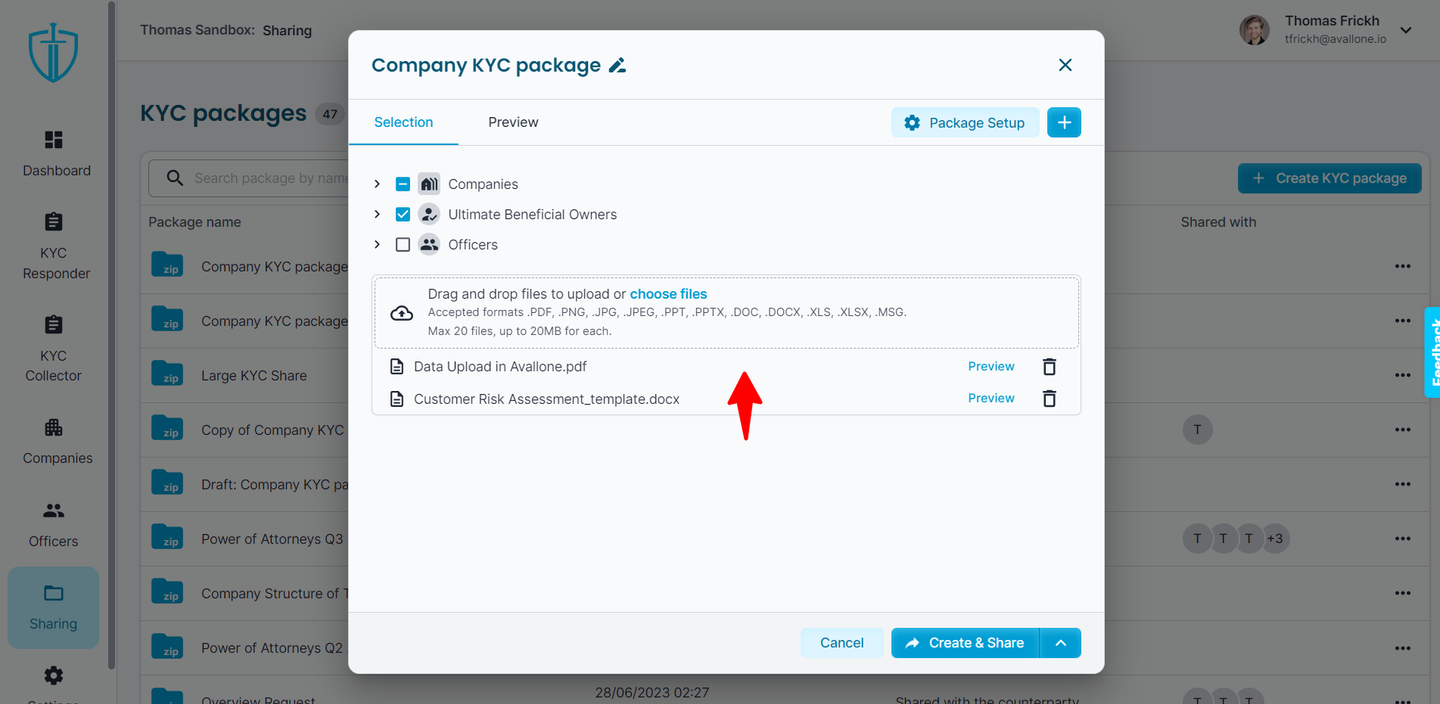Click Create KYC package button
The width and height of the screenshot is (1440, 704).
(1329, 178)
